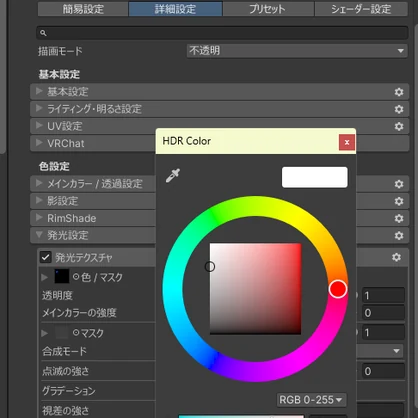Click inside the saturation-brightness square
The image size is (418, 418).
(x=255, y=289)
